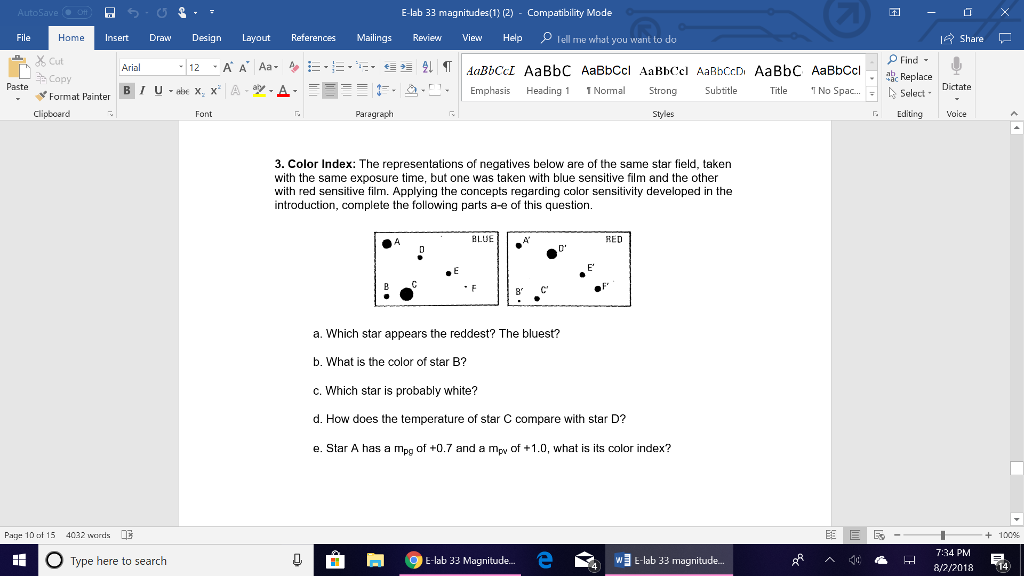Toggle strikethrough formatting
Screen dimensions: 1024x576
tap(183, 89)
